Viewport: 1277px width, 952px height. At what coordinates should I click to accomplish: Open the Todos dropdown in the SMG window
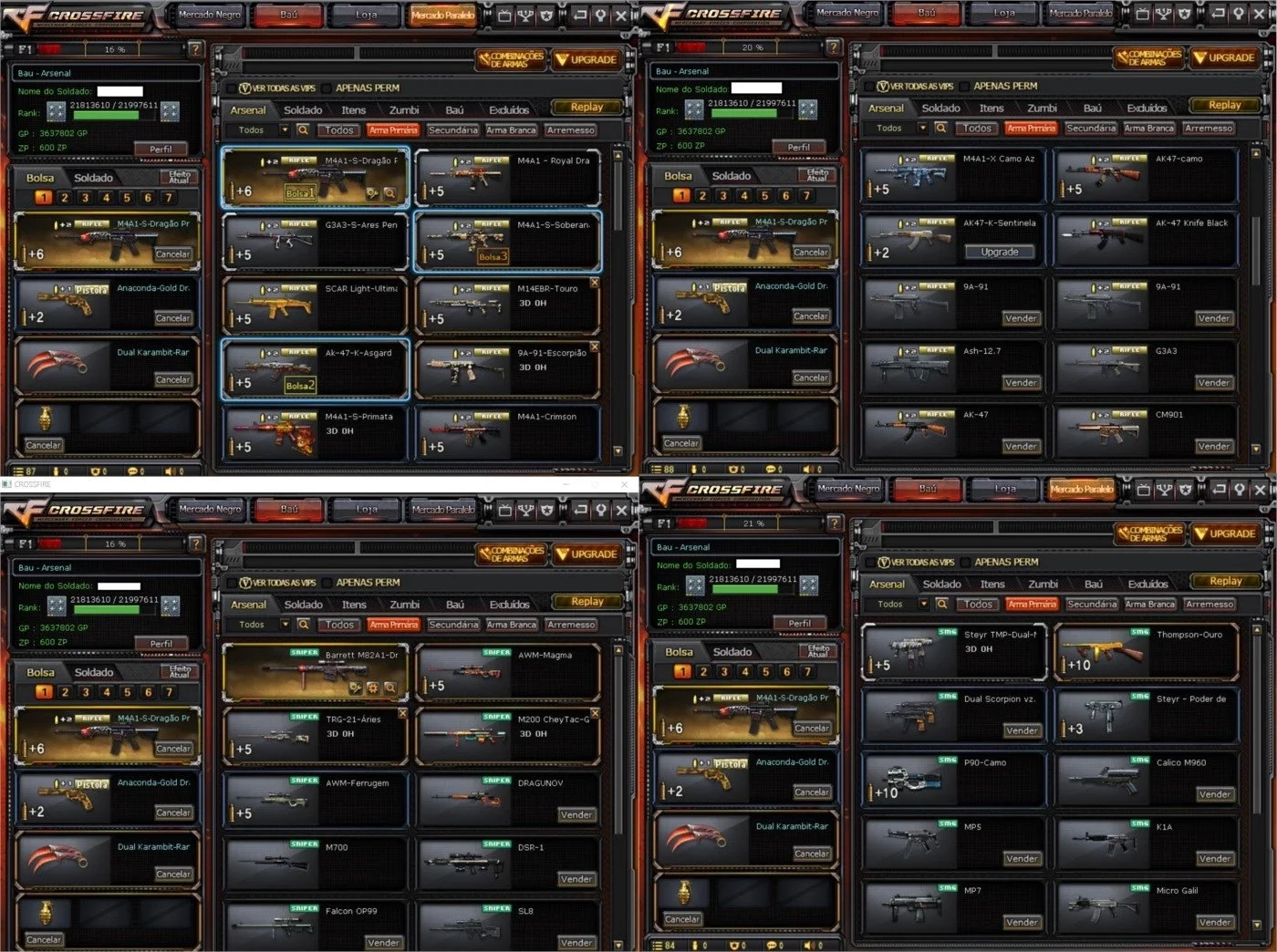tap(924, 605)
